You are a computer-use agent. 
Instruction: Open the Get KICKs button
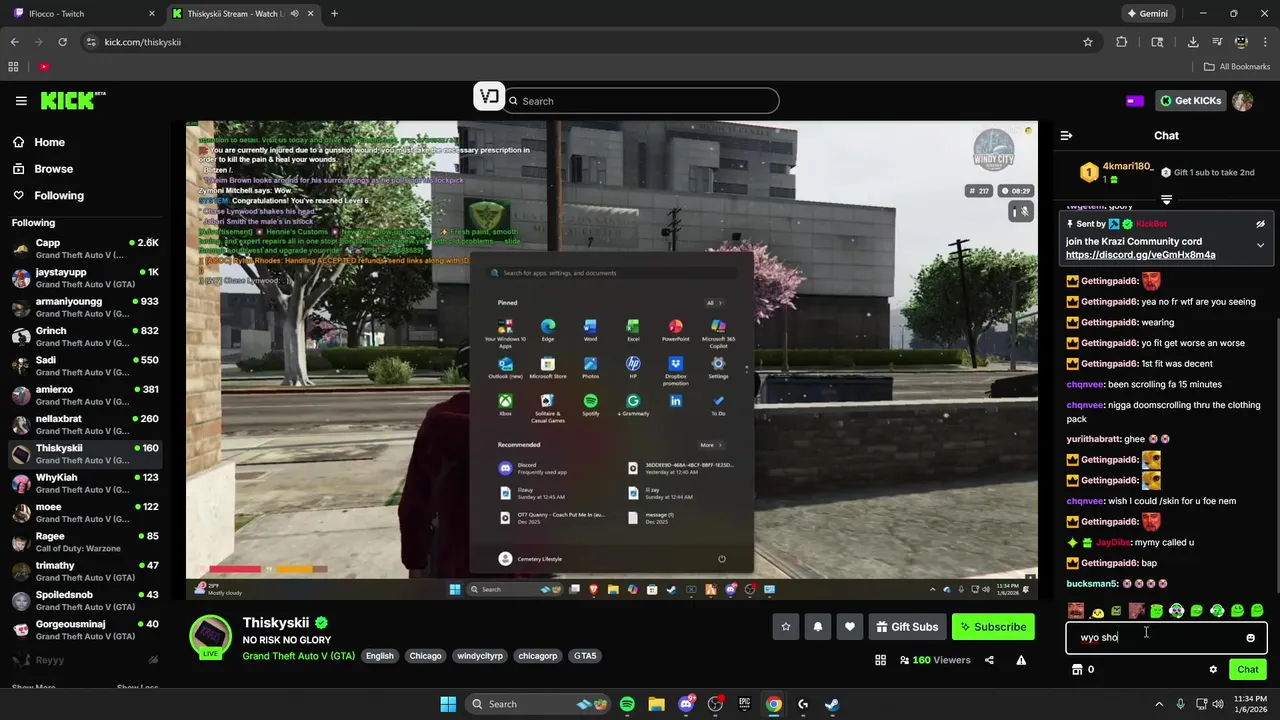coord(1191,101)
